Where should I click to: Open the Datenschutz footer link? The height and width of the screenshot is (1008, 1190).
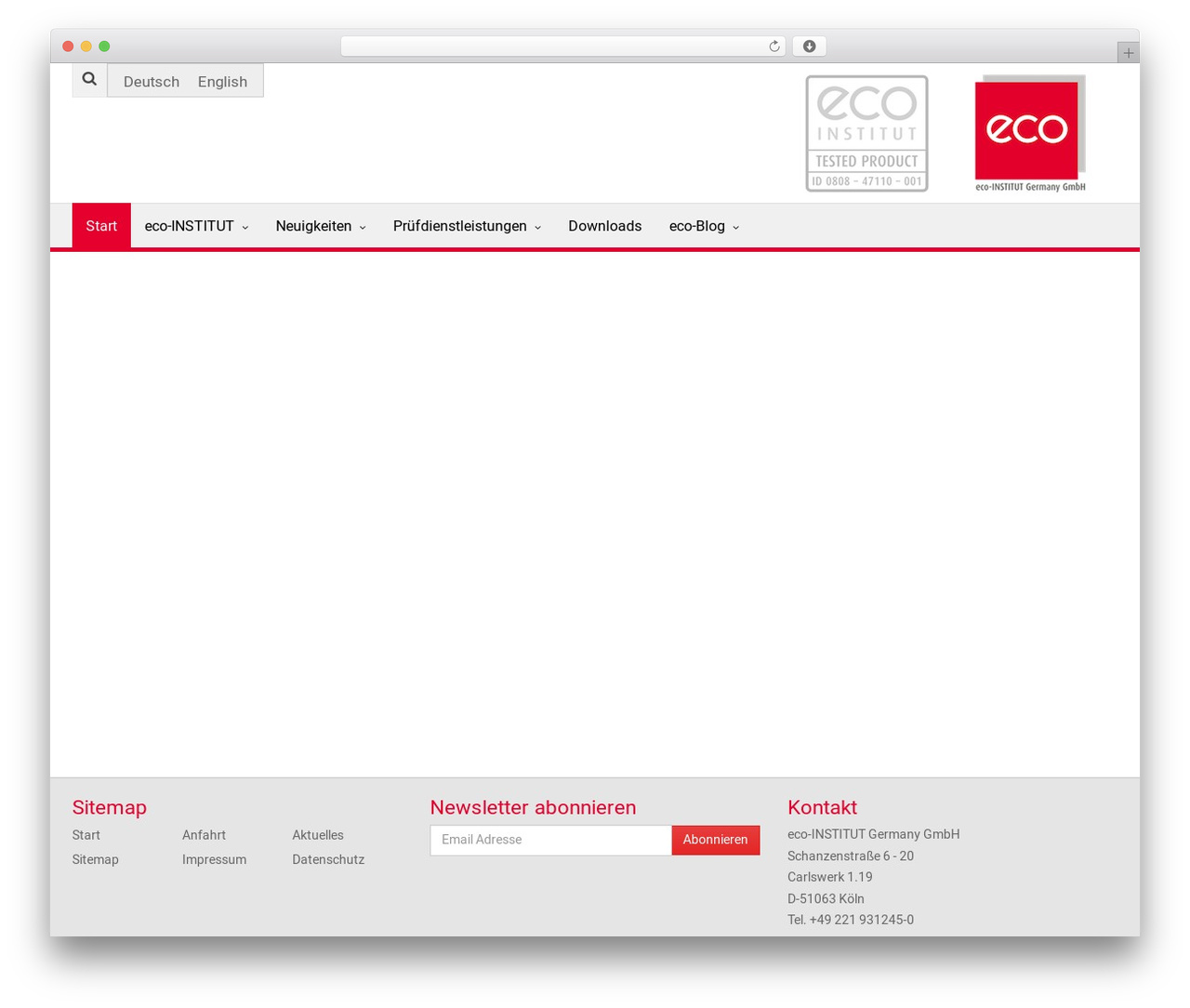pyautogui.click(x=328, y=859)
